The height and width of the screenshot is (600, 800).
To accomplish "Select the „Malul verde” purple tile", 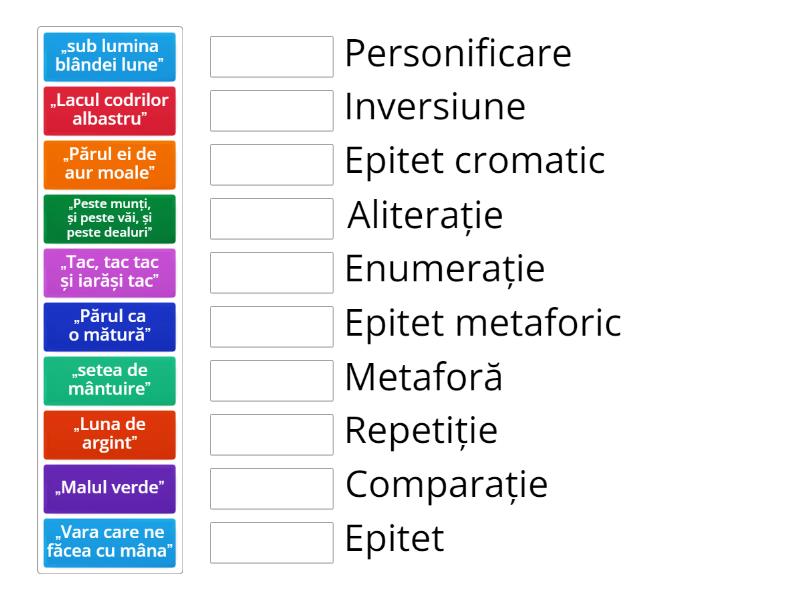I will click(x=110, y=489).
